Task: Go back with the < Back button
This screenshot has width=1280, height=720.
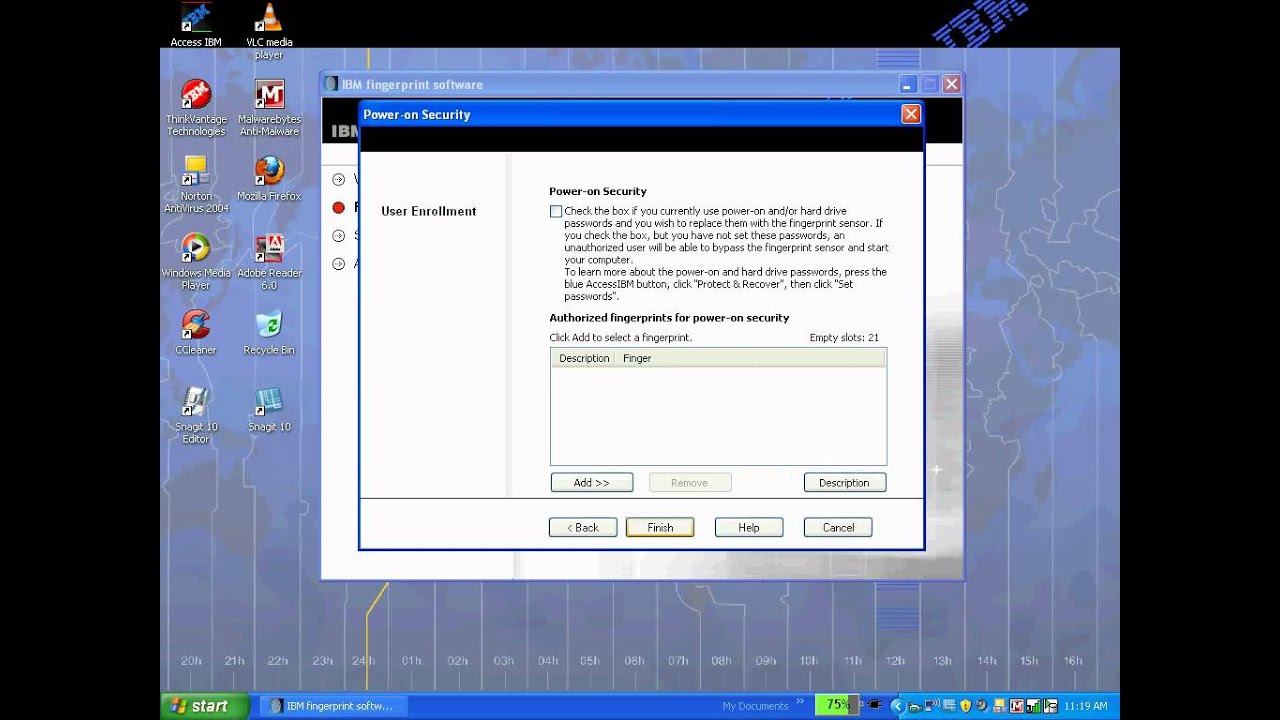Action: tap(583, 527)
